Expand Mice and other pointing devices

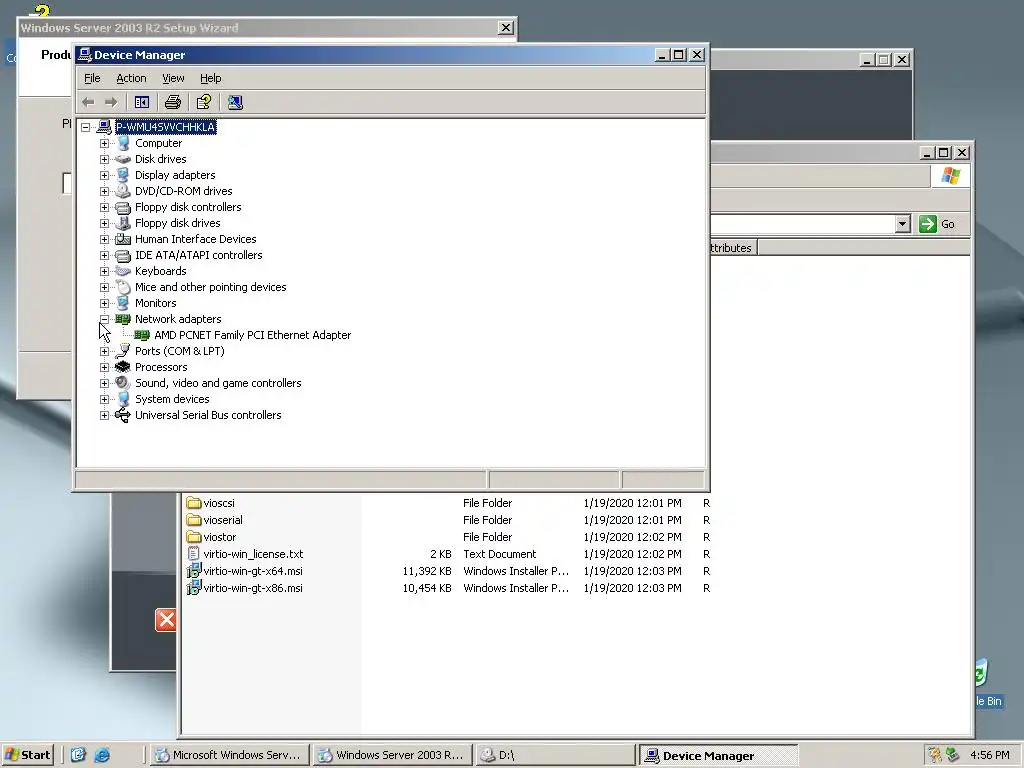click(104, 287)
